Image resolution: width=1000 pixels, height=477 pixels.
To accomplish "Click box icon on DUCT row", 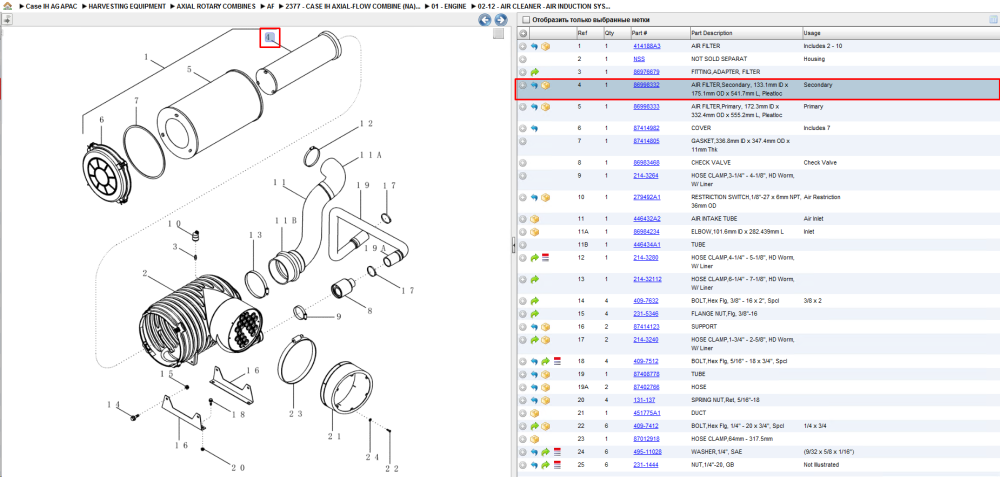I will coord(534,413).
